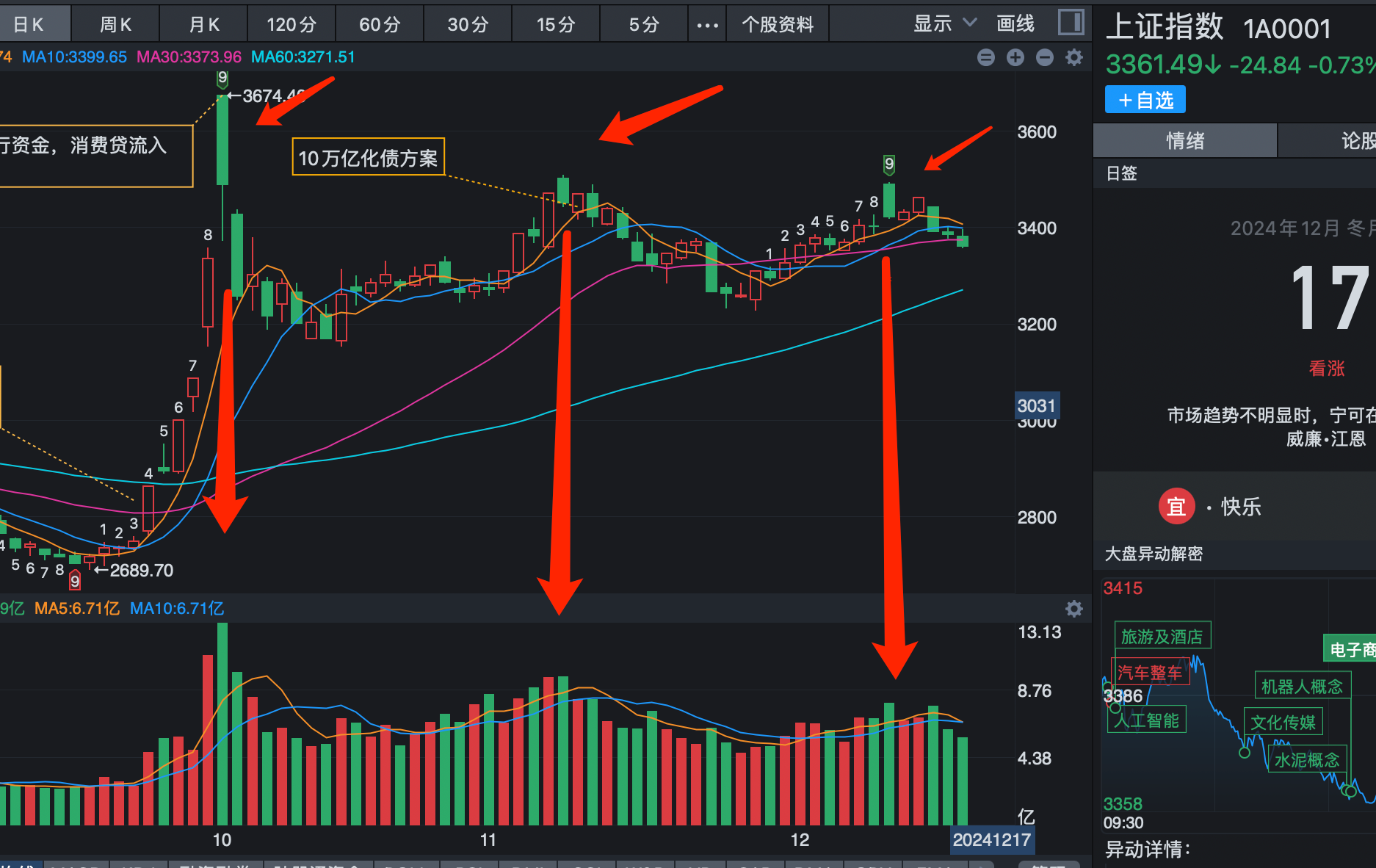The height and width of the screenshot is (868, 1376).
Task: Select the 画线 drawing tool
Action: [1015, 23]
